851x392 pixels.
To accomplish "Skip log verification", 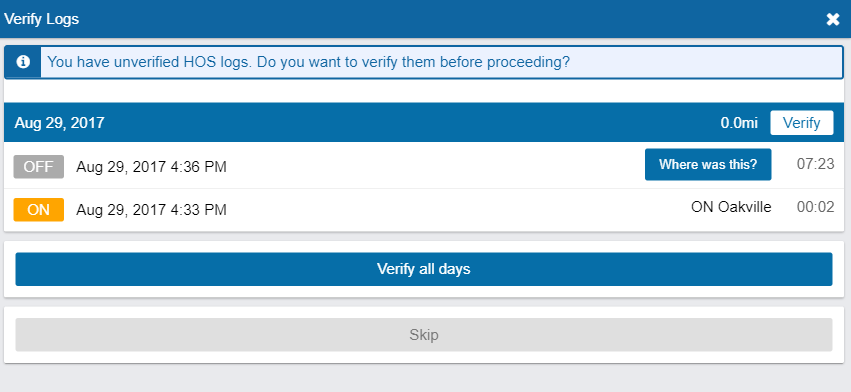I will tap(423, 334).
